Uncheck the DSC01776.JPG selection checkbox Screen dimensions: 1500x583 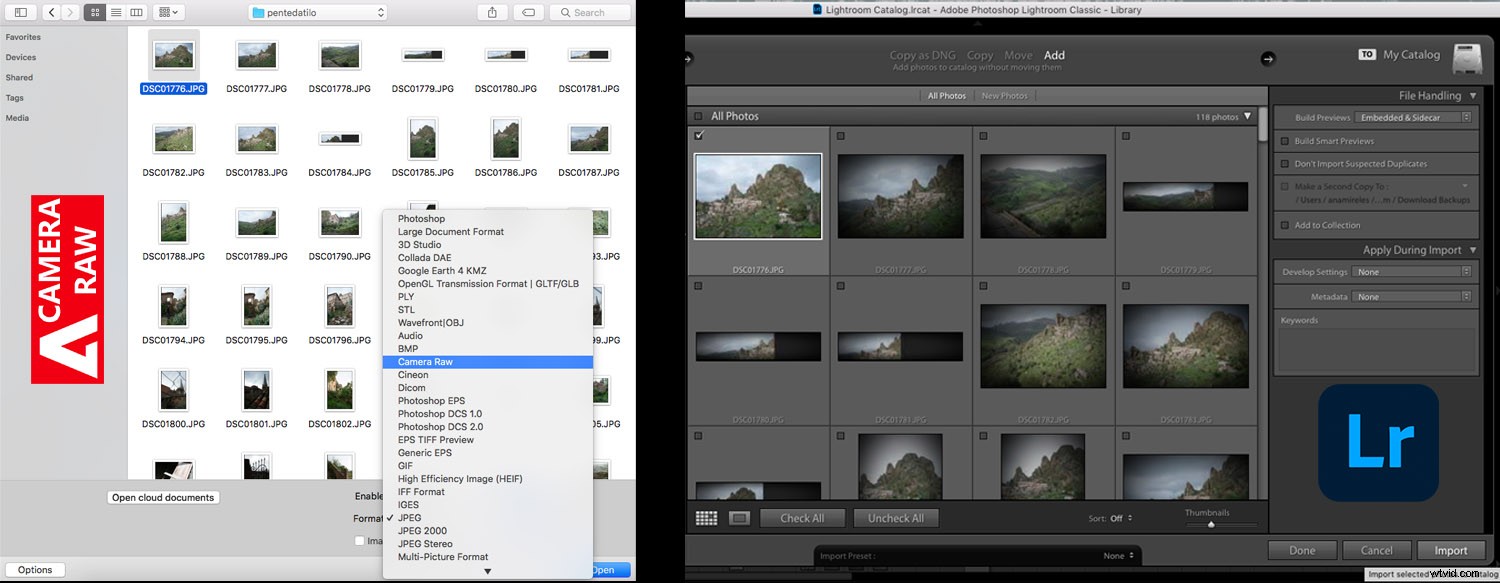697,135
